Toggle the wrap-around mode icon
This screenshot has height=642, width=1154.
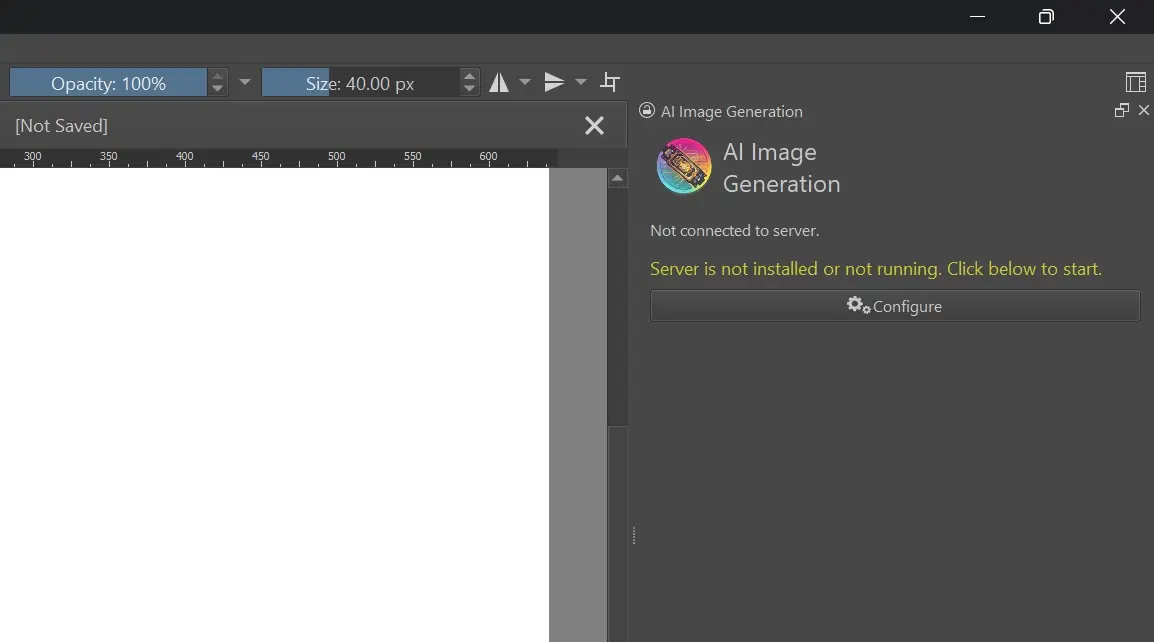point(610,82)
